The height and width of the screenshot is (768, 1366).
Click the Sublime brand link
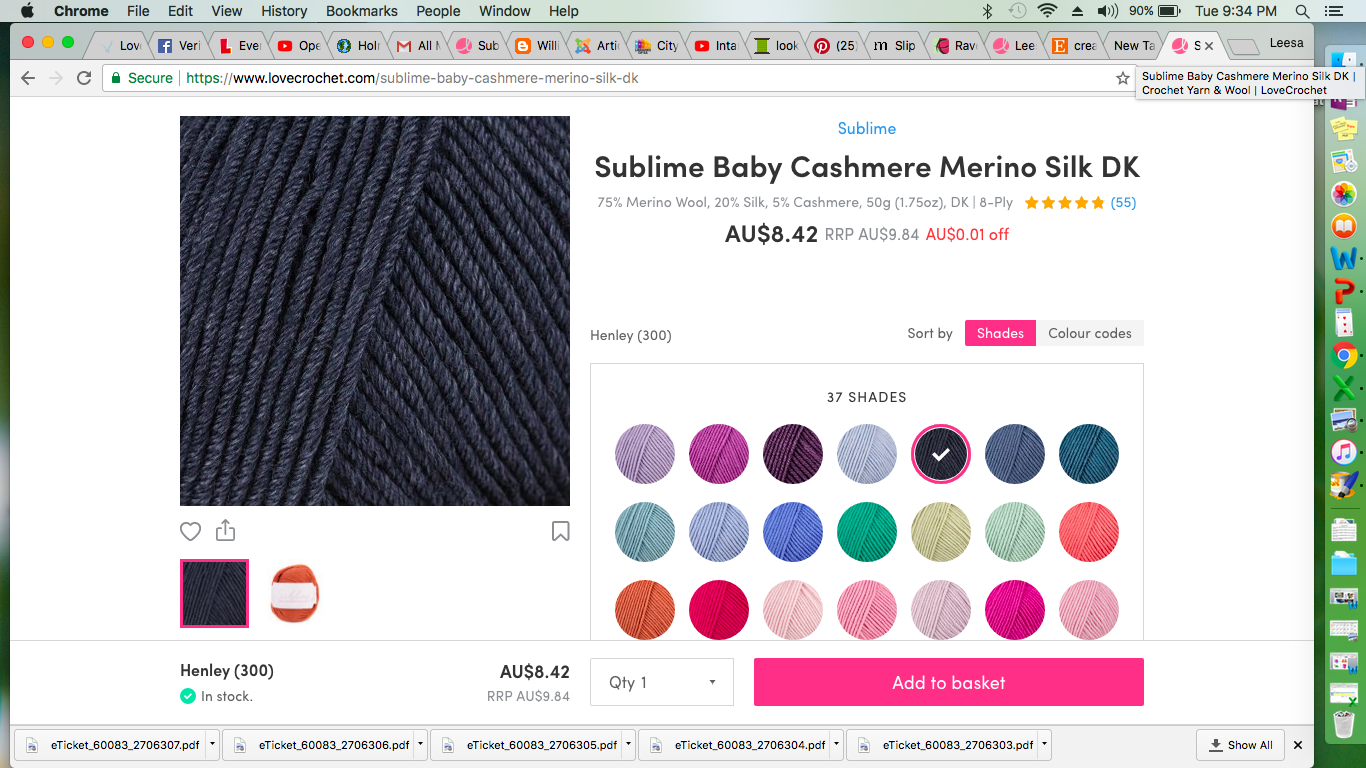pos(867,128)
